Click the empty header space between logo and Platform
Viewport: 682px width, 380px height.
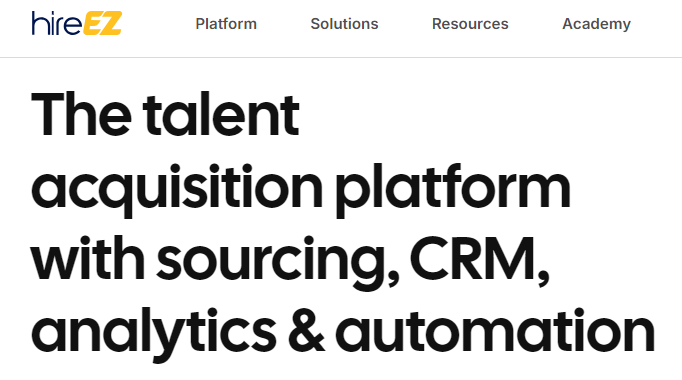click(x=159, y=24)
